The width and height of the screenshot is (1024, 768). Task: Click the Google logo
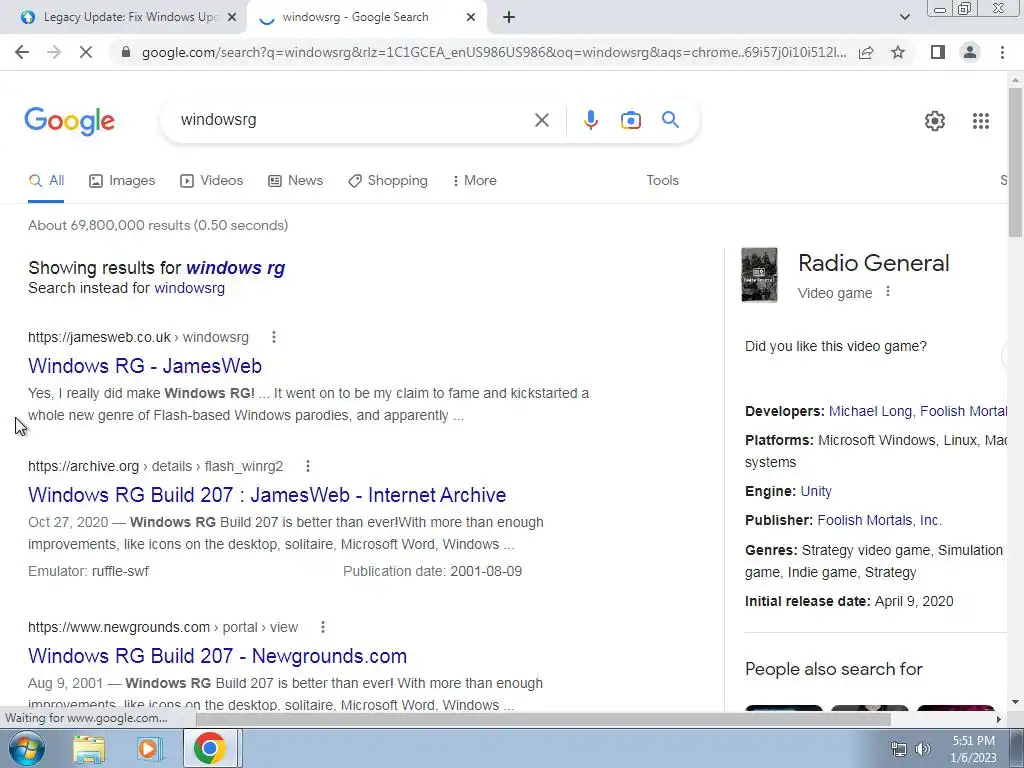tap(69, 121)
